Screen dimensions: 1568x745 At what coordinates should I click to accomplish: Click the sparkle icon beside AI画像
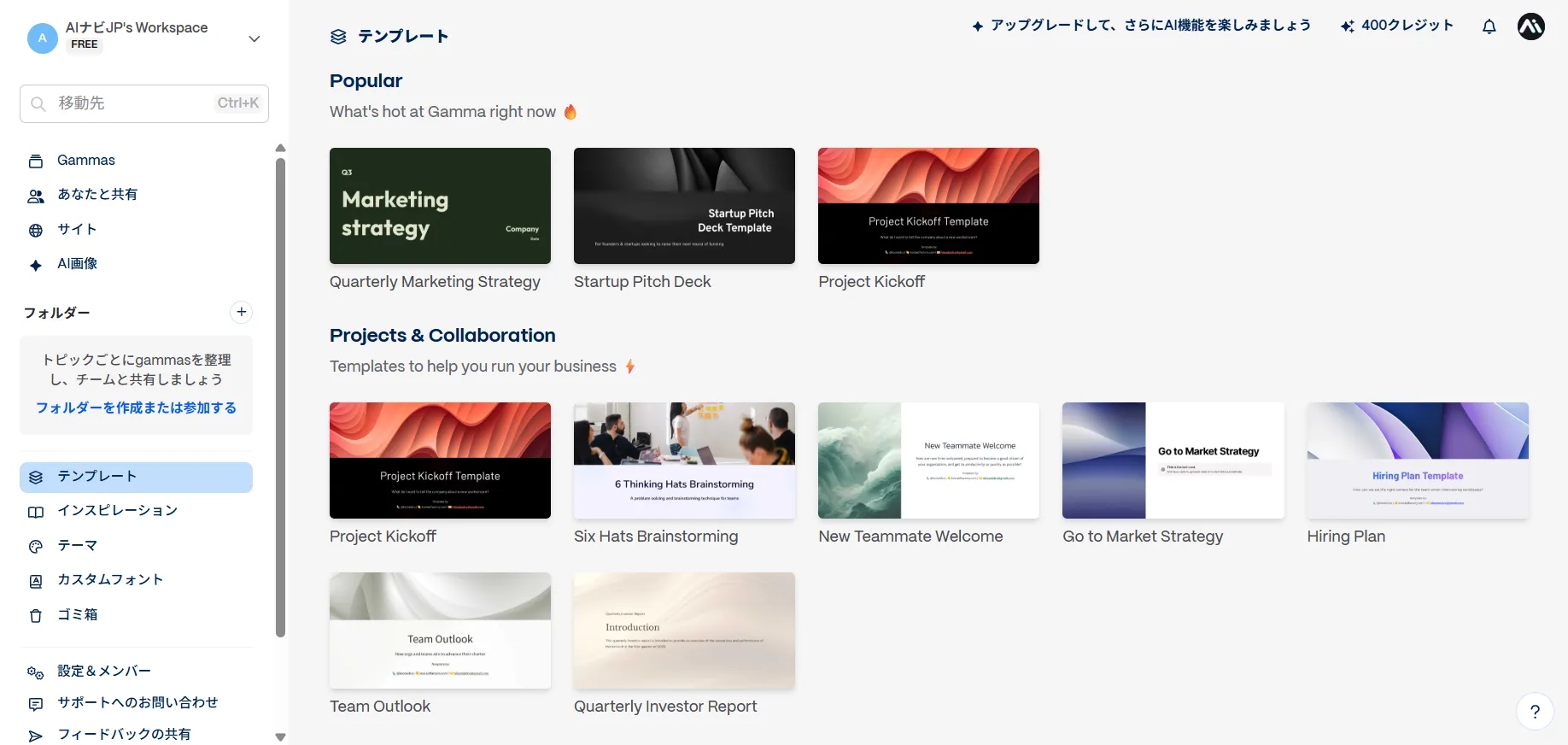pos(36,265)
